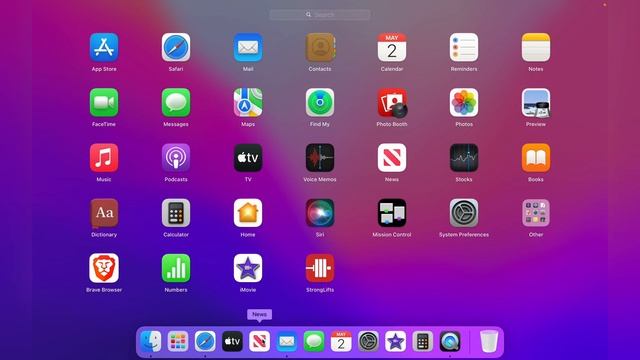The height and width of the screenshot is (360, 640).
Task: Launch the Preview app
Action: (x=536, y=102)
